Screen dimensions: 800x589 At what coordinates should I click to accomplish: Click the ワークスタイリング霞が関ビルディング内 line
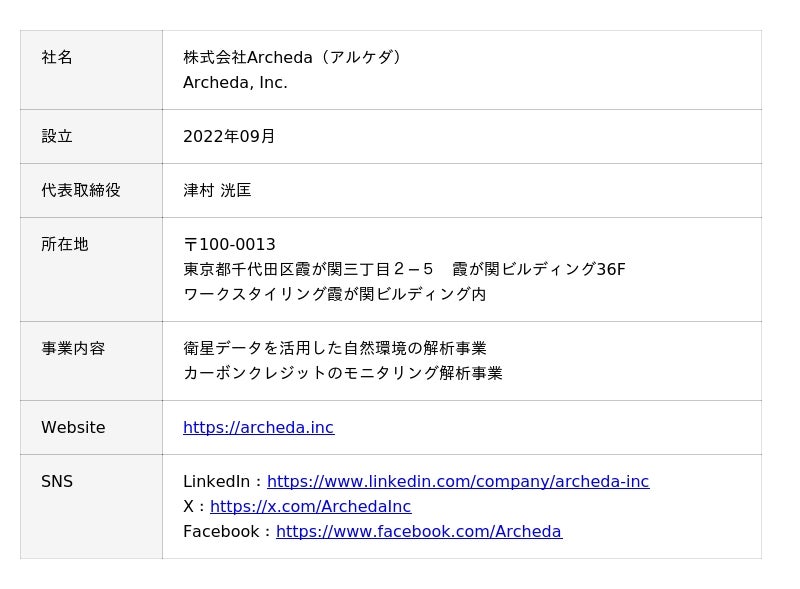(334, 295)
